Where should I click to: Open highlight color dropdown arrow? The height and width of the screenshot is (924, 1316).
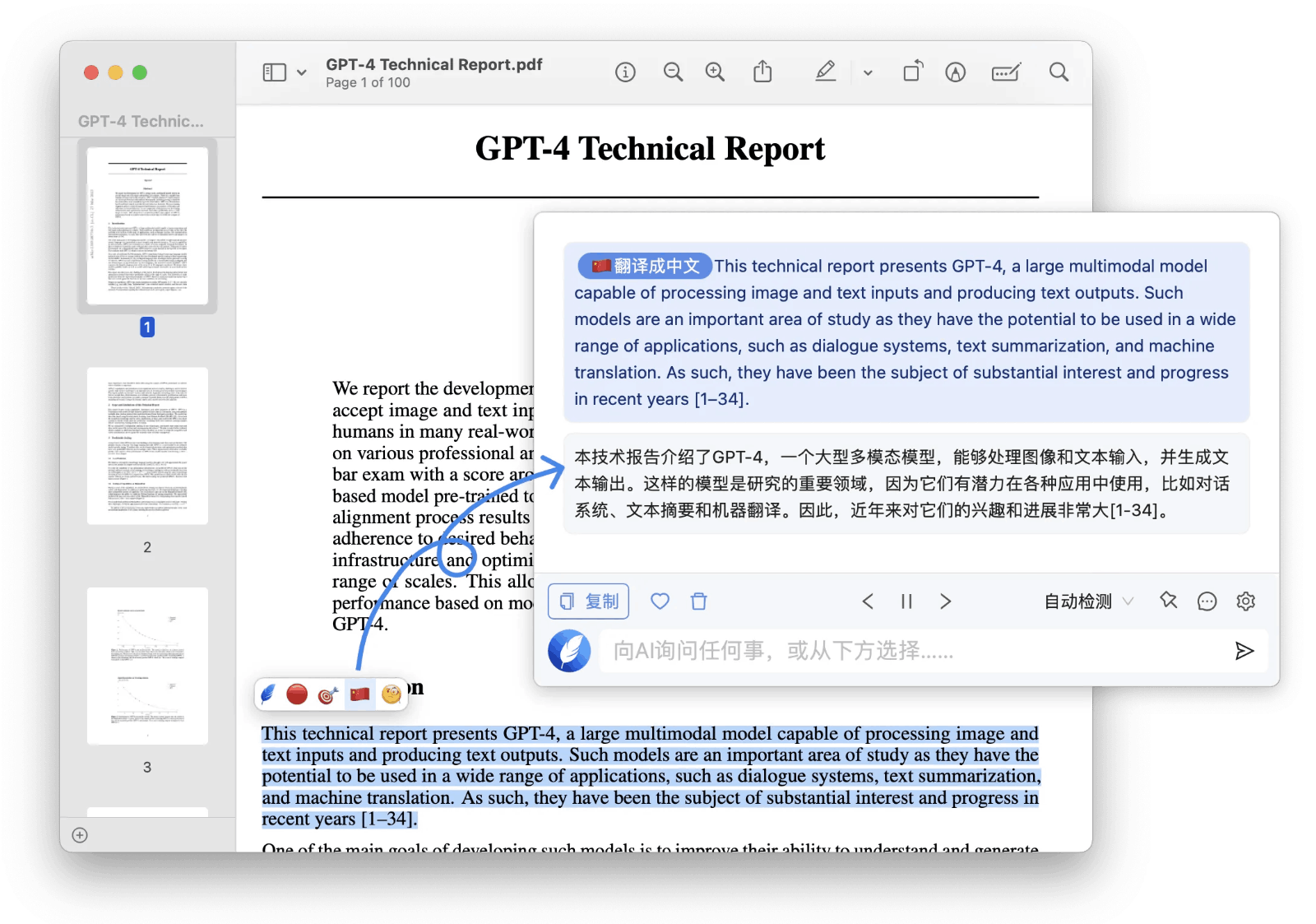(x=868, y=72)
